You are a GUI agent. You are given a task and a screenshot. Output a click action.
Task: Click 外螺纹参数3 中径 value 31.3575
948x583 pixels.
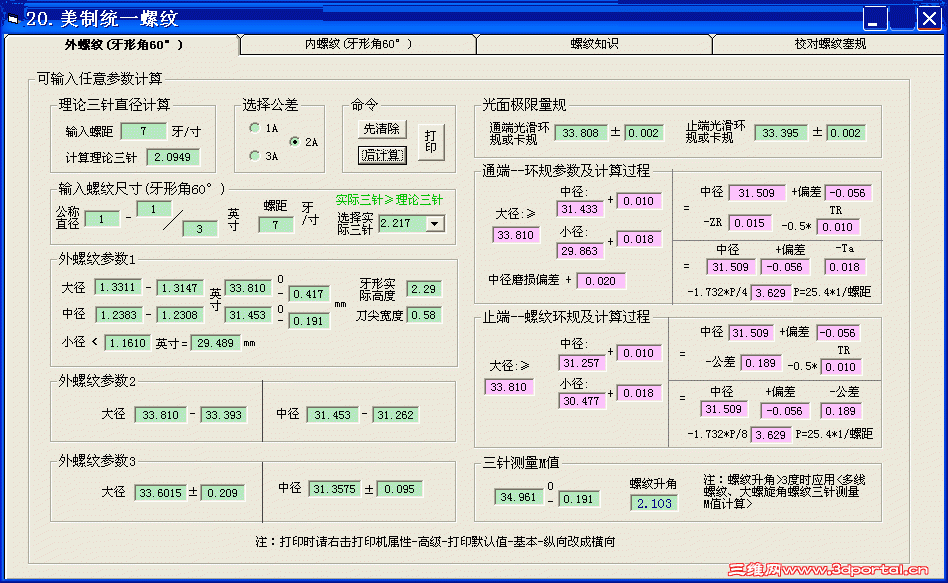coord(334,489)
